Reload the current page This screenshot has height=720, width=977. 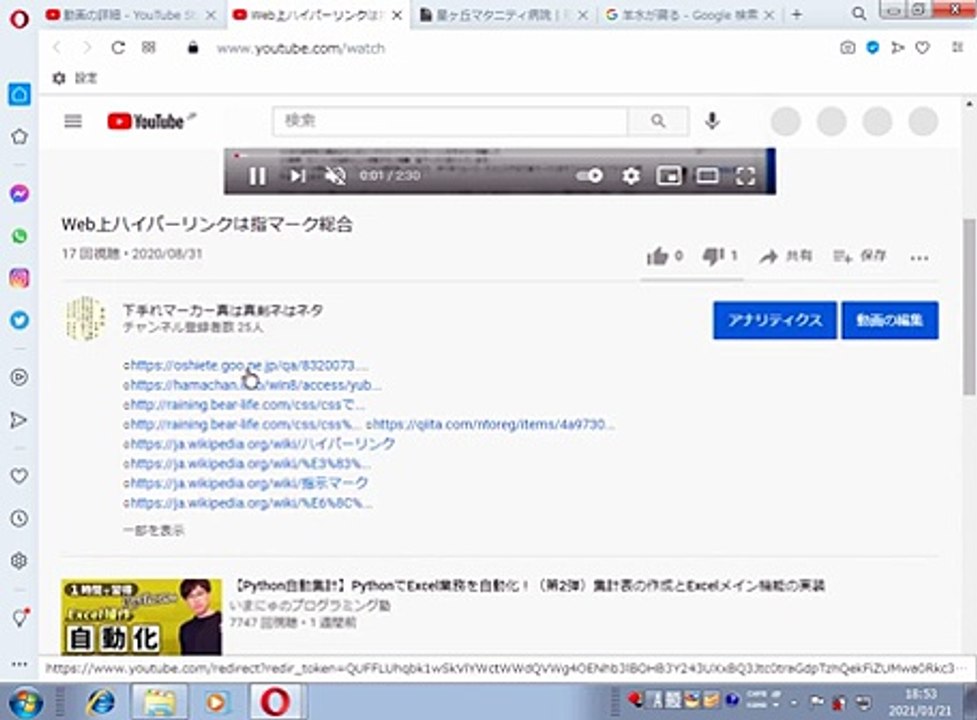point(118,48)
